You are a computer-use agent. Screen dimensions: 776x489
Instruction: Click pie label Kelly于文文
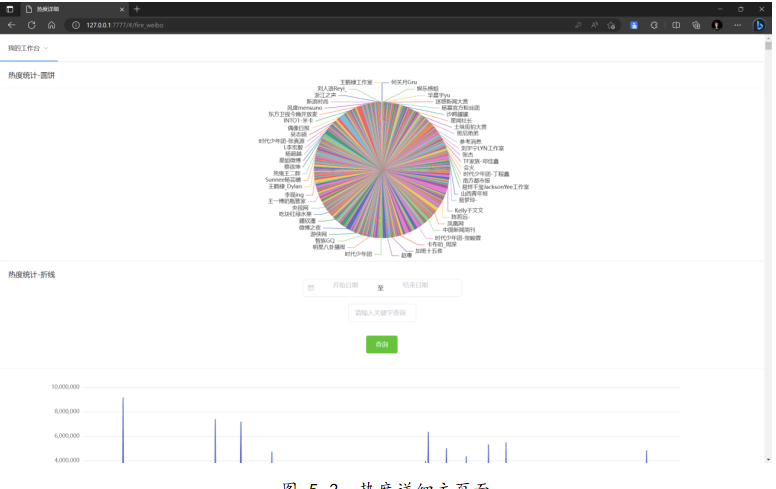pyautogui.click(x=469, y=210)
